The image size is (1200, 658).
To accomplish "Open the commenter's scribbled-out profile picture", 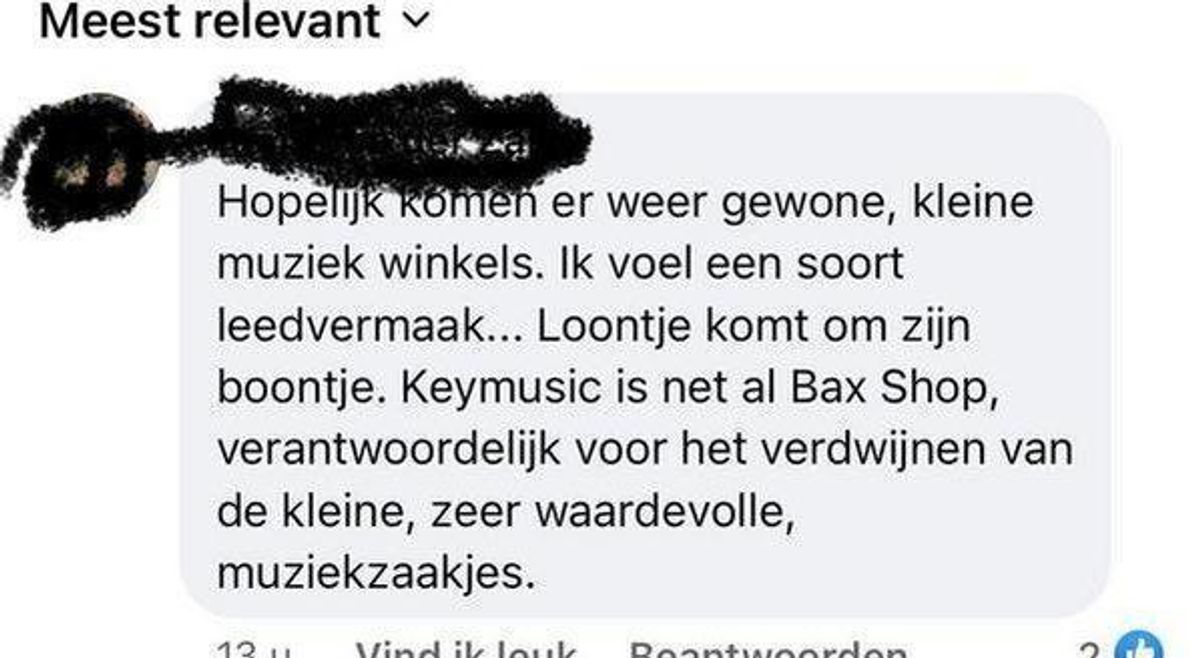I will coord(82,158).
